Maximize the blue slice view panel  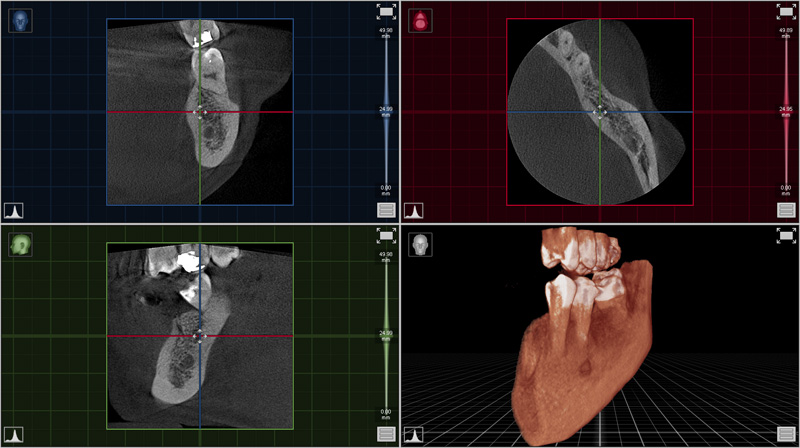pos(386,12)
